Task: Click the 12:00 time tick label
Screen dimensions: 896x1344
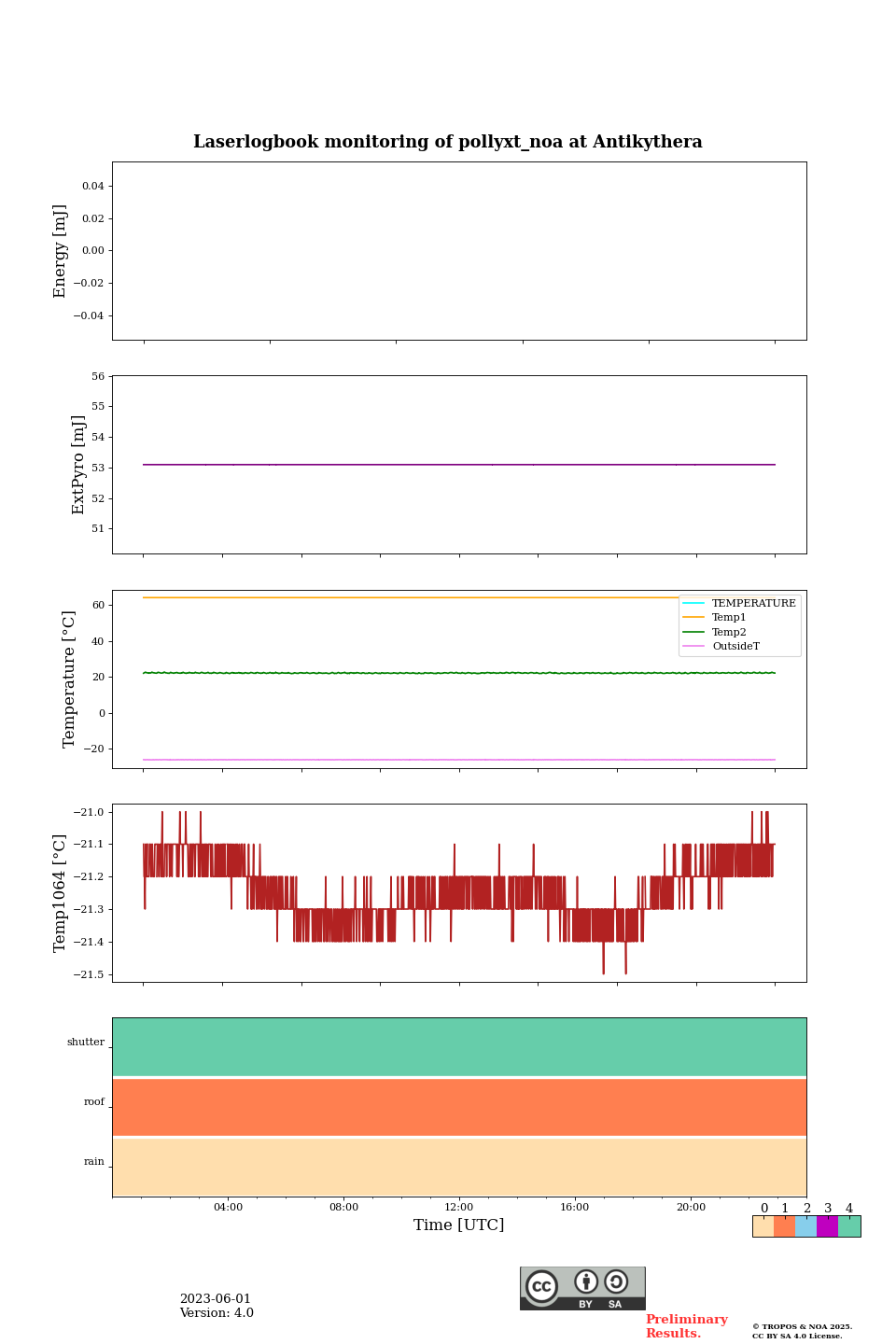Action: coord(459,1207)
